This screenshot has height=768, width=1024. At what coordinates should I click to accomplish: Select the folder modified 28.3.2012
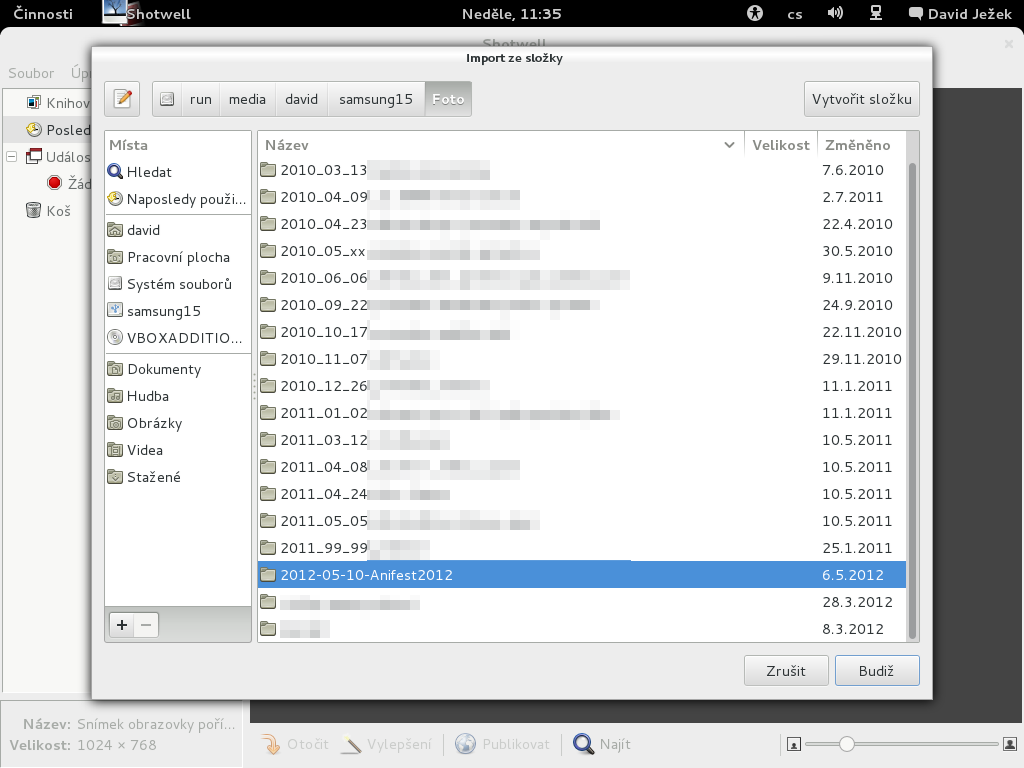[x=582, y=601]
